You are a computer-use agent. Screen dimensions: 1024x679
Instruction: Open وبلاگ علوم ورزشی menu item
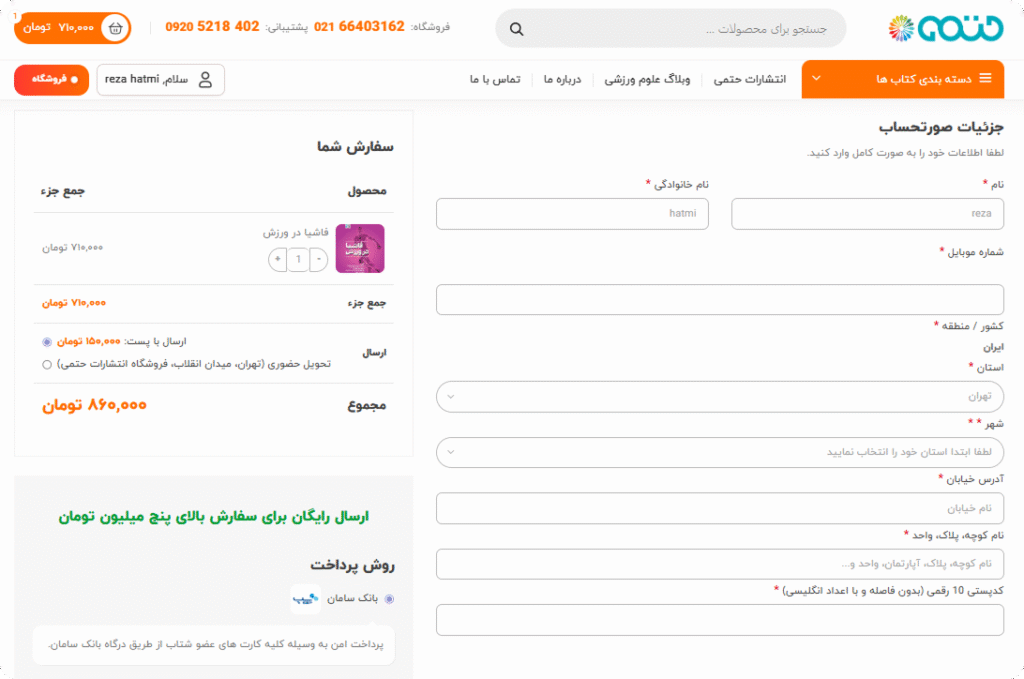pos(647,79)
